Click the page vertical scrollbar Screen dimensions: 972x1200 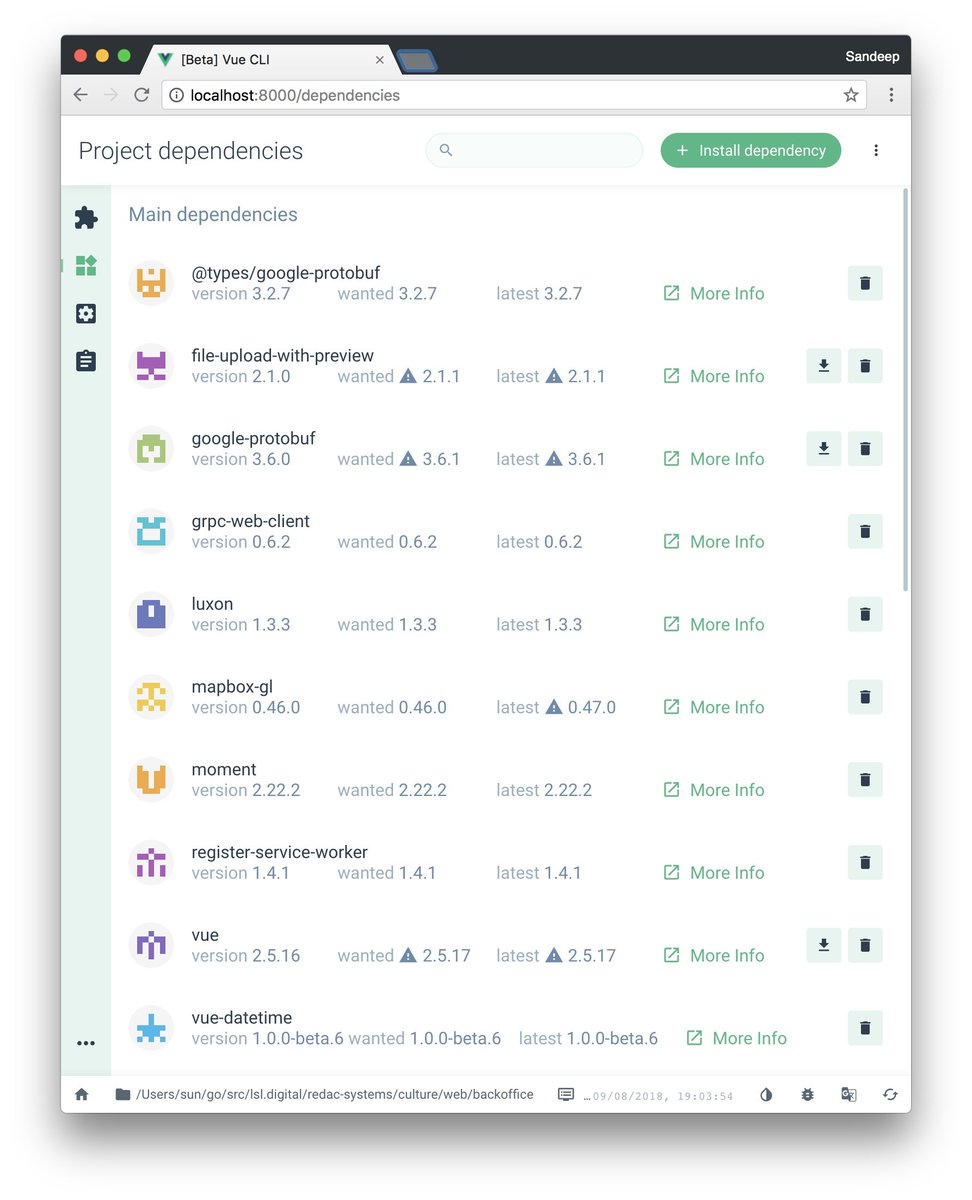click(906, 390)
